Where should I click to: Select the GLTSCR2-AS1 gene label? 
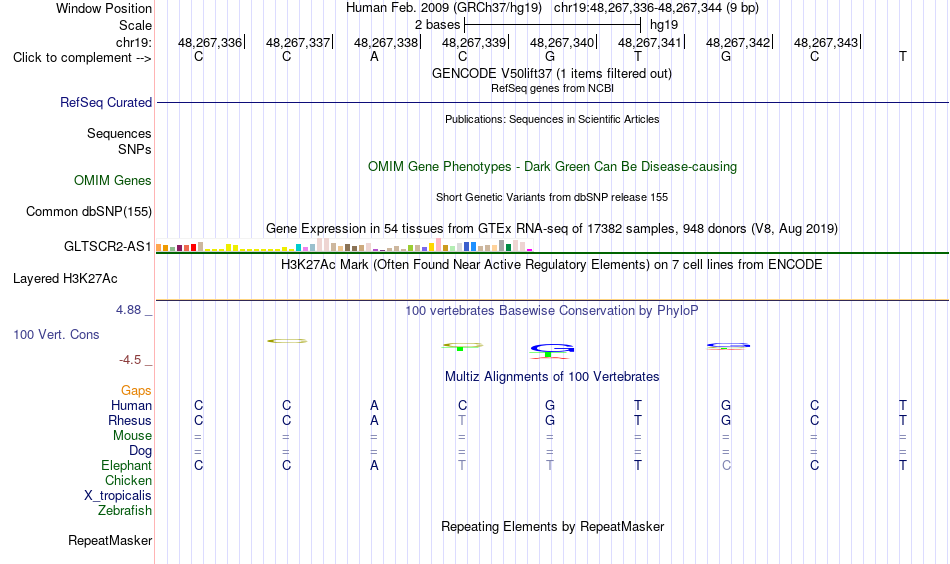pos(107,246)
